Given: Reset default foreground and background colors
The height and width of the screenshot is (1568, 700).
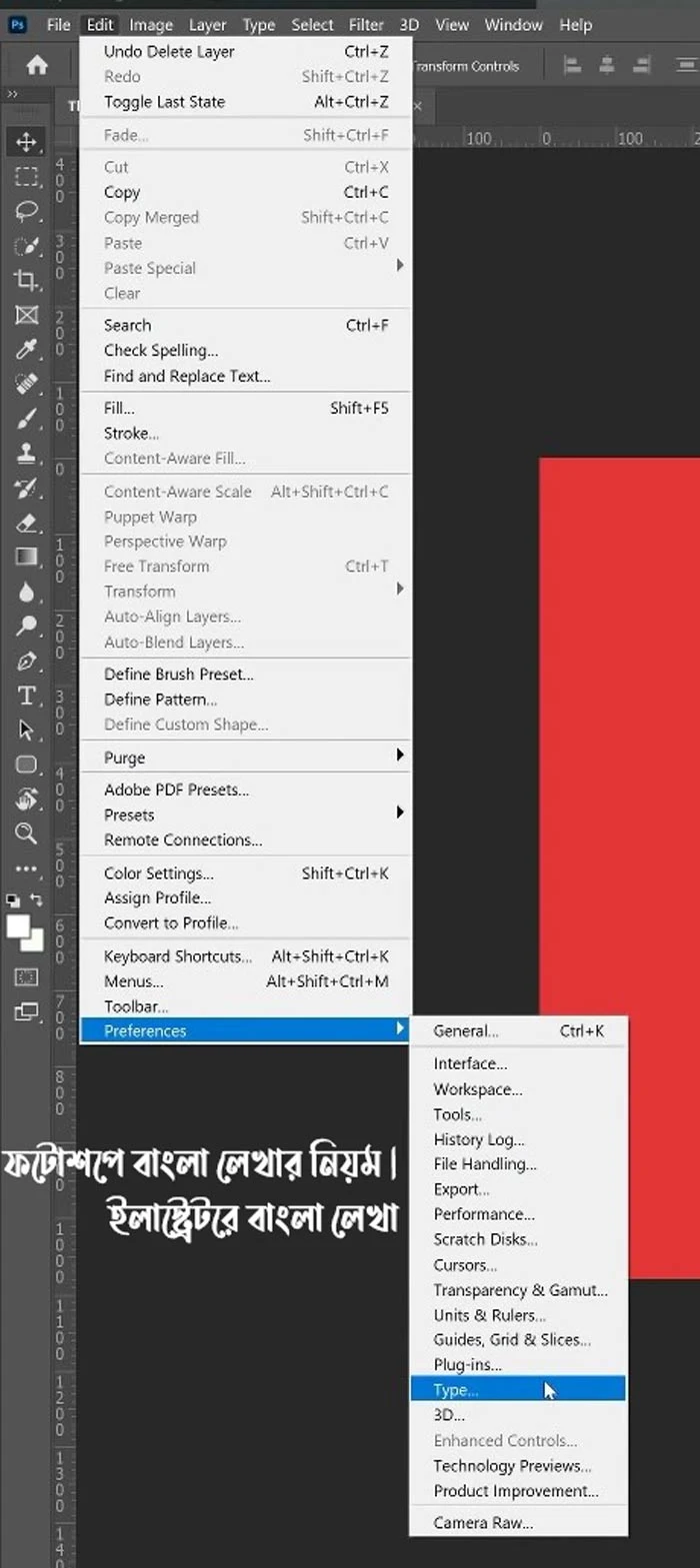Looking at the screenshot, I should [x=14, y=899].
